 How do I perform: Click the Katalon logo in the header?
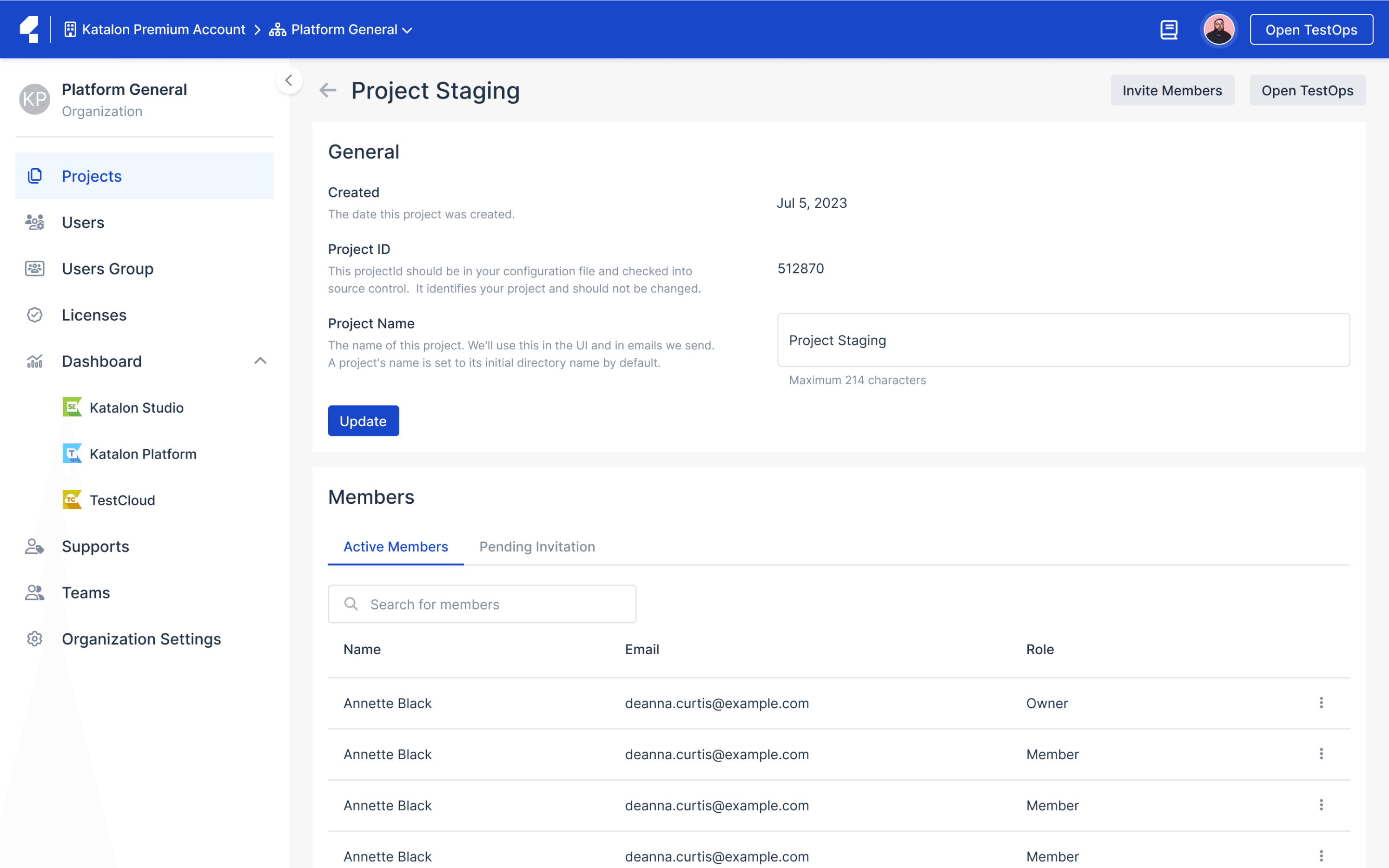pyautogui.click(x=29, y=29)
